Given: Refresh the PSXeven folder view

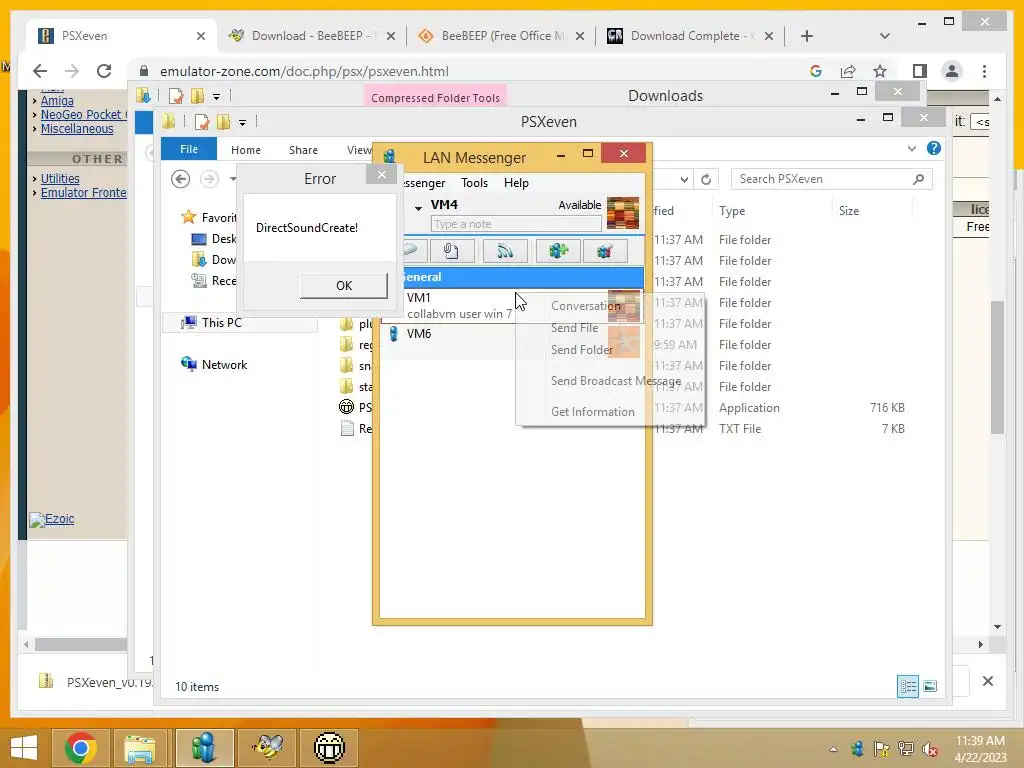Looking at the screenshot, I should click(706, 180).
